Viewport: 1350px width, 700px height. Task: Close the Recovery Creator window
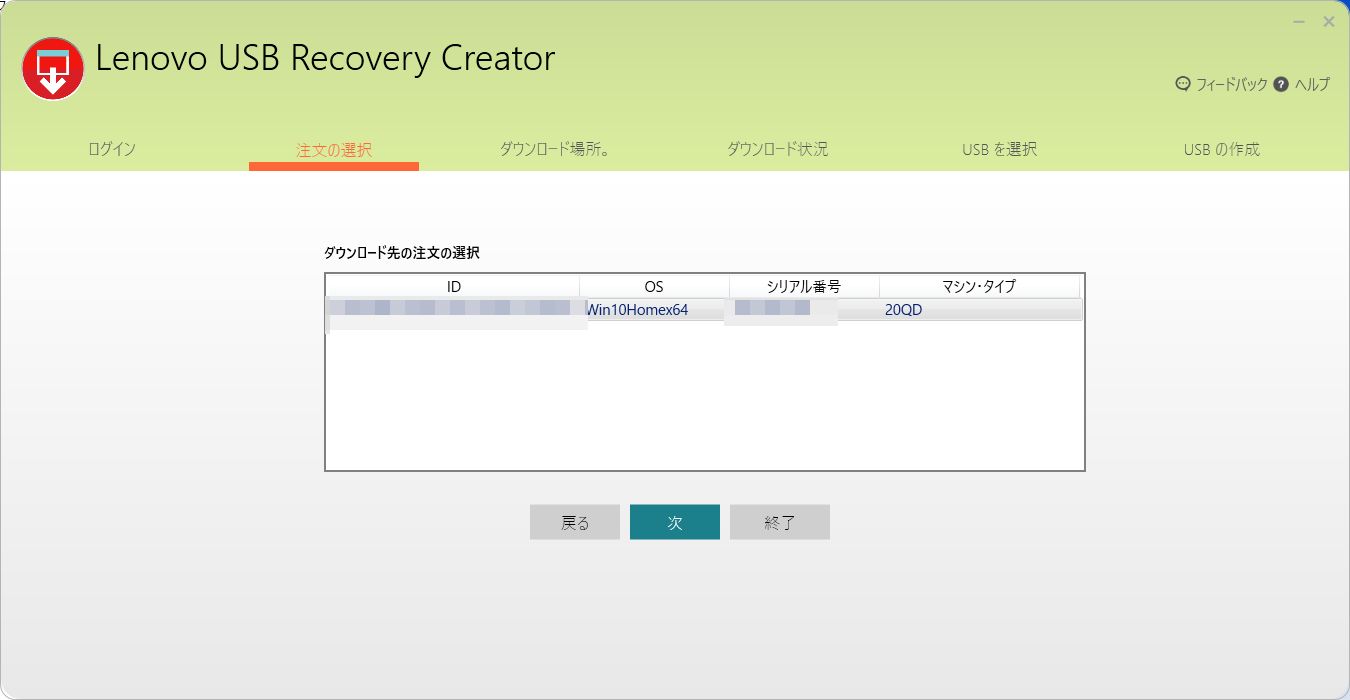(1329, 21)
